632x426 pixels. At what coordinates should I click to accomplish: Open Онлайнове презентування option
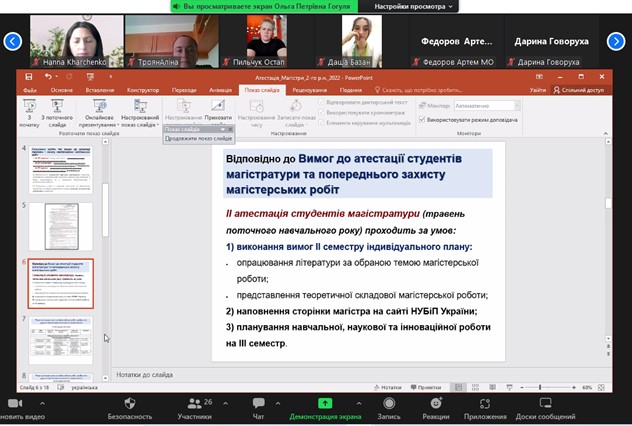[x=99, y=113]
